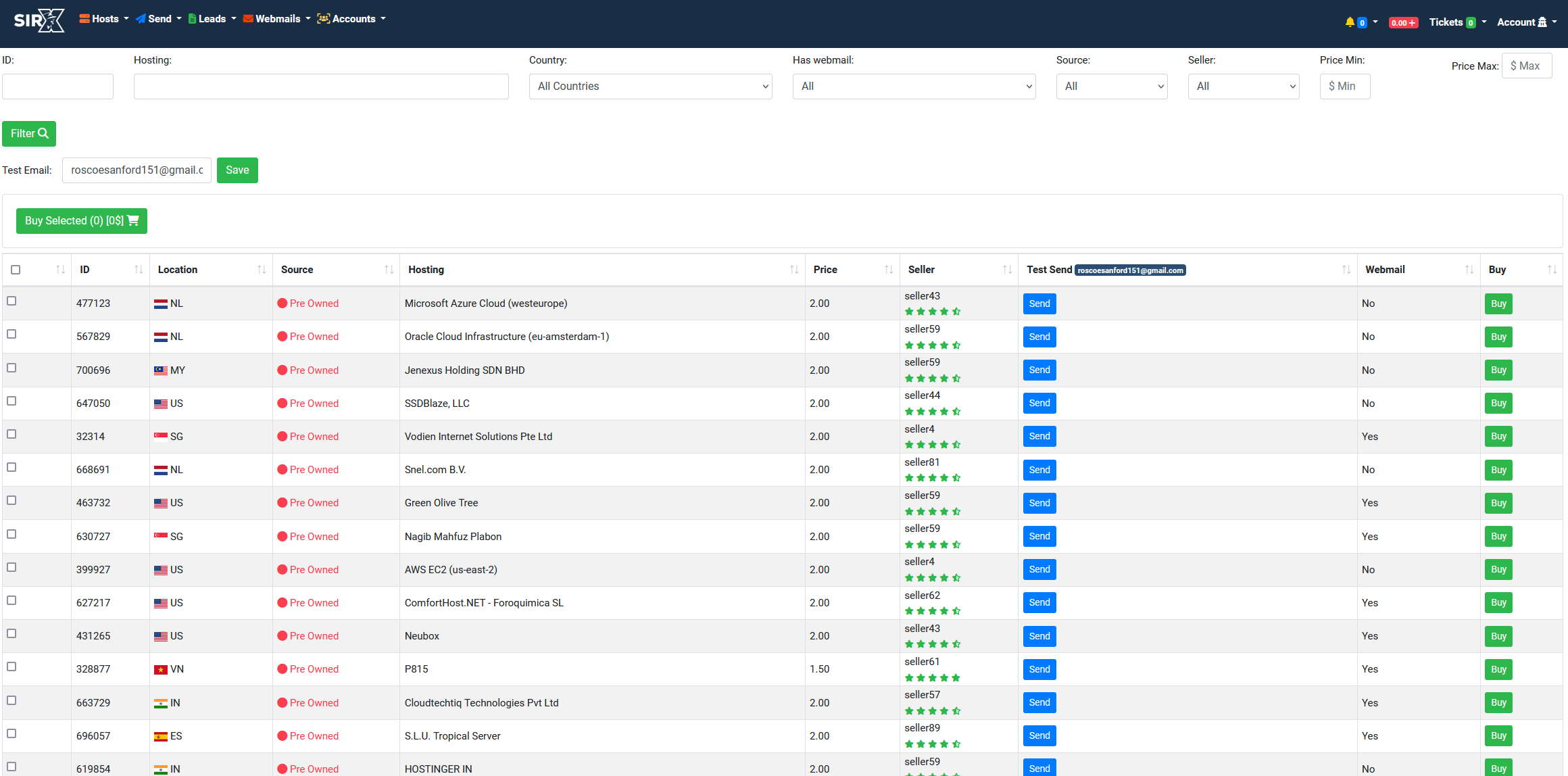Check the box for row 477123

[11, 301]
